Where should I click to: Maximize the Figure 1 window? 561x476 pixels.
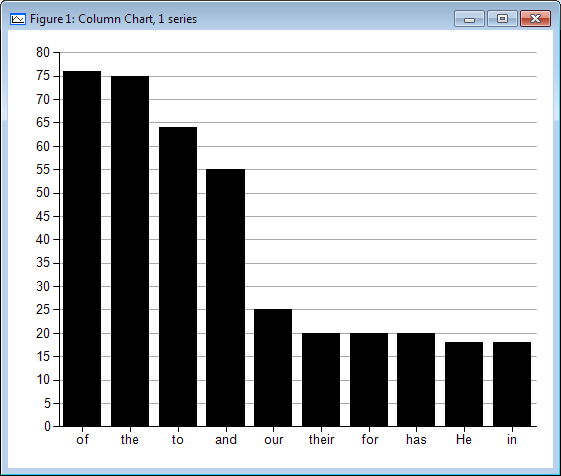[x=502, y=19]
